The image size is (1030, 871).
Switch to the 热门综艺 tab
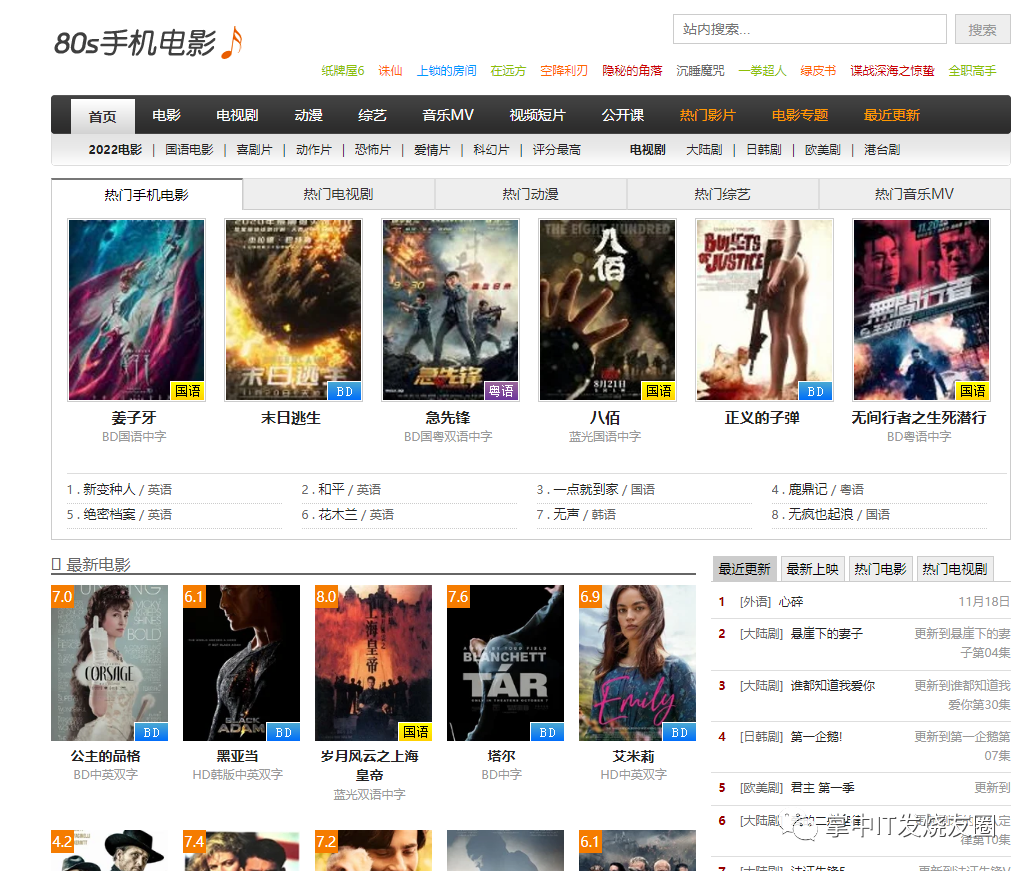[723, 194]
